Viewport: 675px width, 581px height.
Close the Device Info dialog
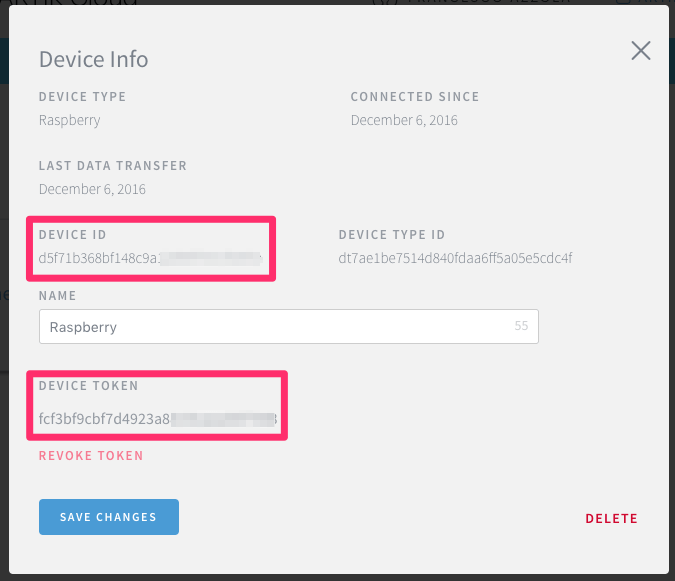(x=641, y=51)
